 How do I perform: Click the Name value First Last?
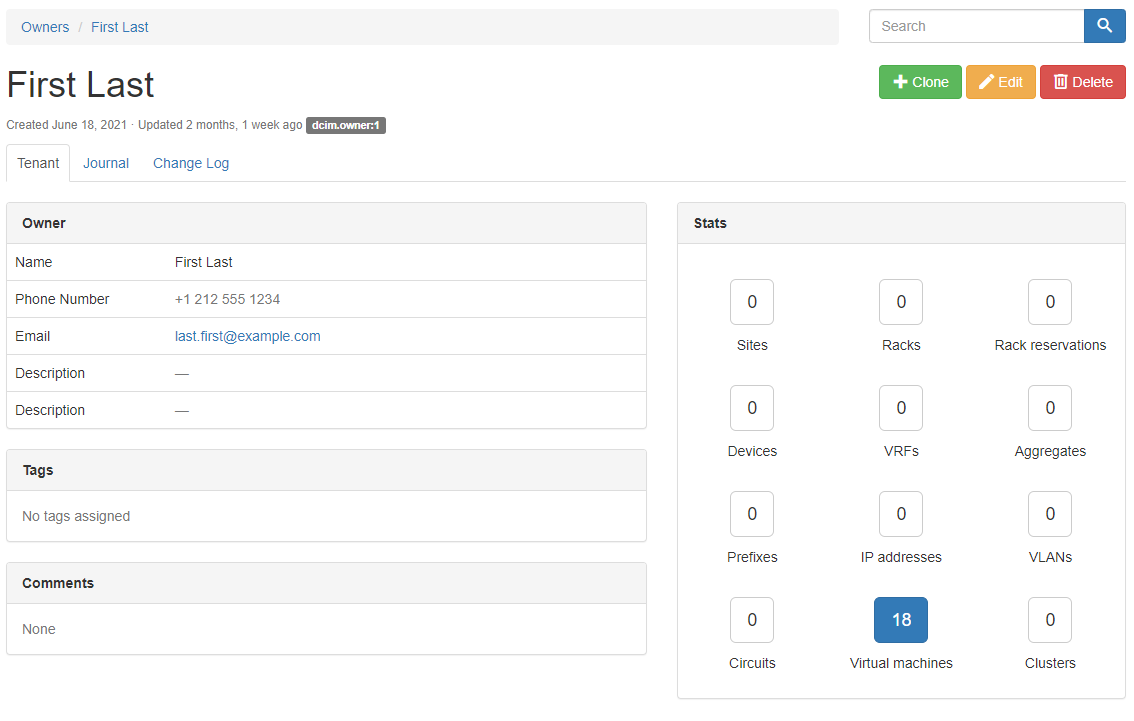(x=203, y=262)
